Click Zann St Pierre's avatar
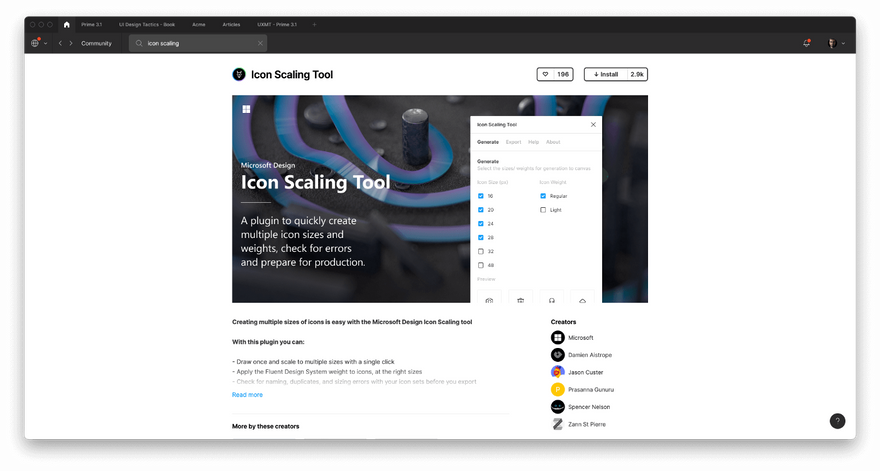Screen dimensions: 880x471 click(557, 424)
